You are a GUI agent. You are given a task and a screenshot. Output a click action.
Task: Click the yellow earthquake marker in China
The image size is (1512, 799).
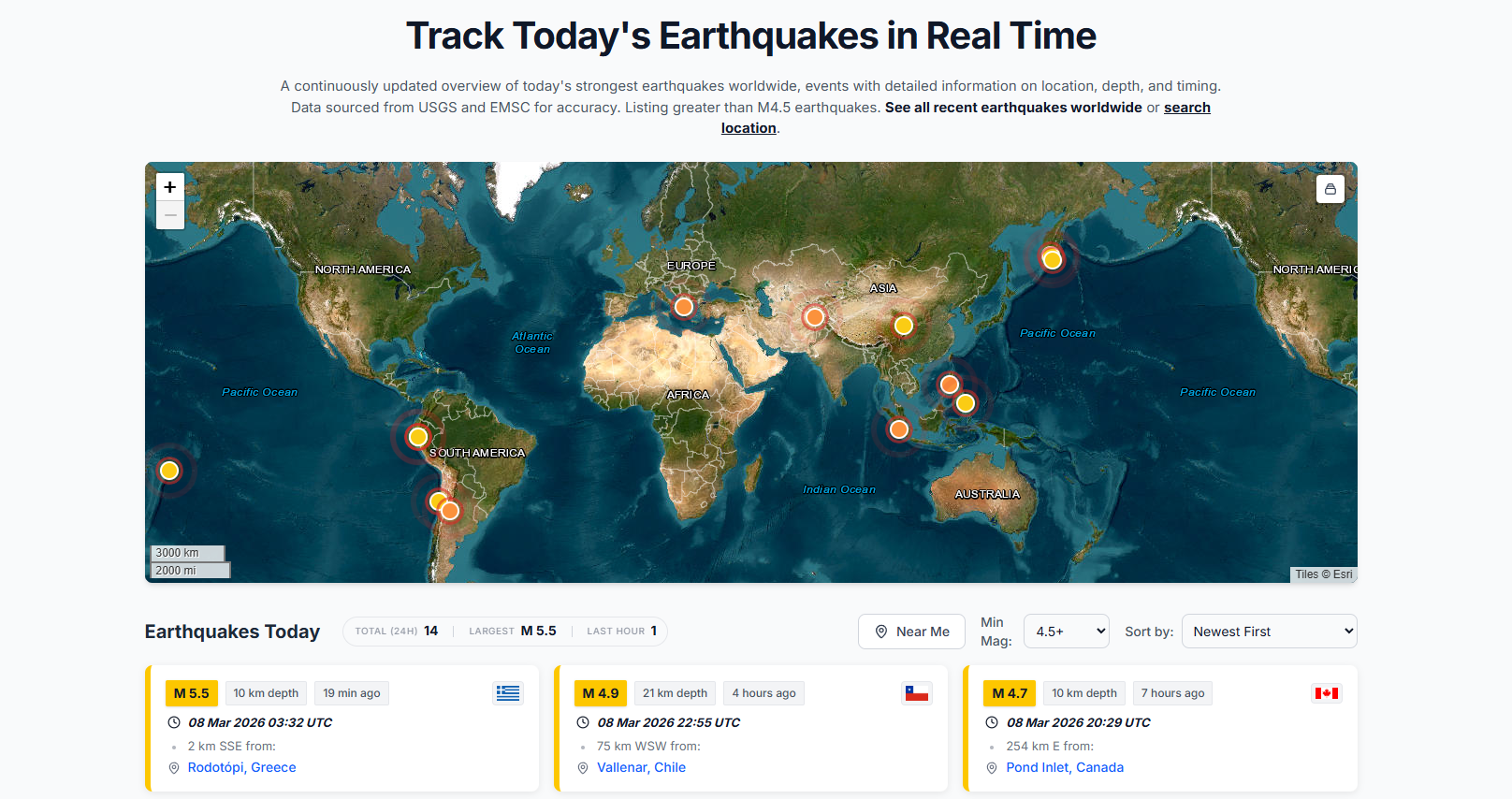903,326
